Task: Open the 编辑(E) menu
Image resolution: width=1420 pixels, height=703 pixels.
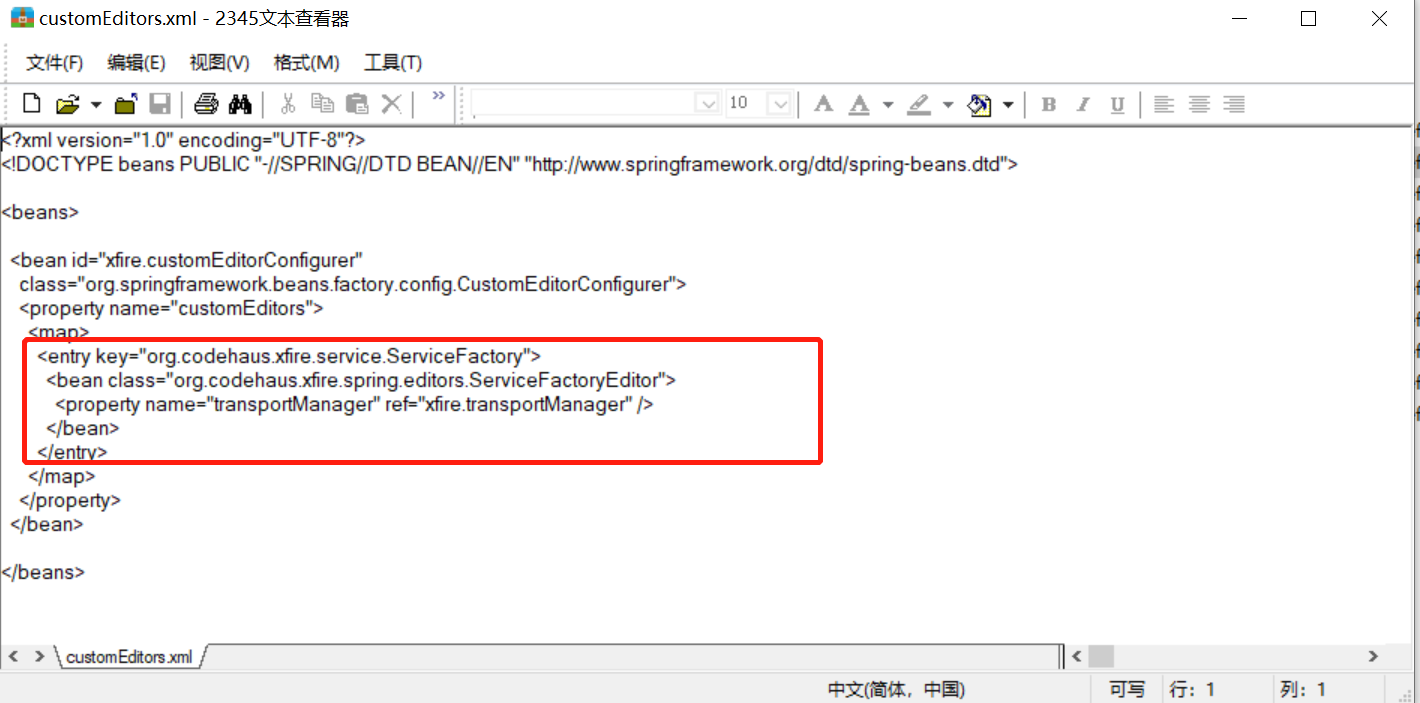Action: tap(136, 63)
